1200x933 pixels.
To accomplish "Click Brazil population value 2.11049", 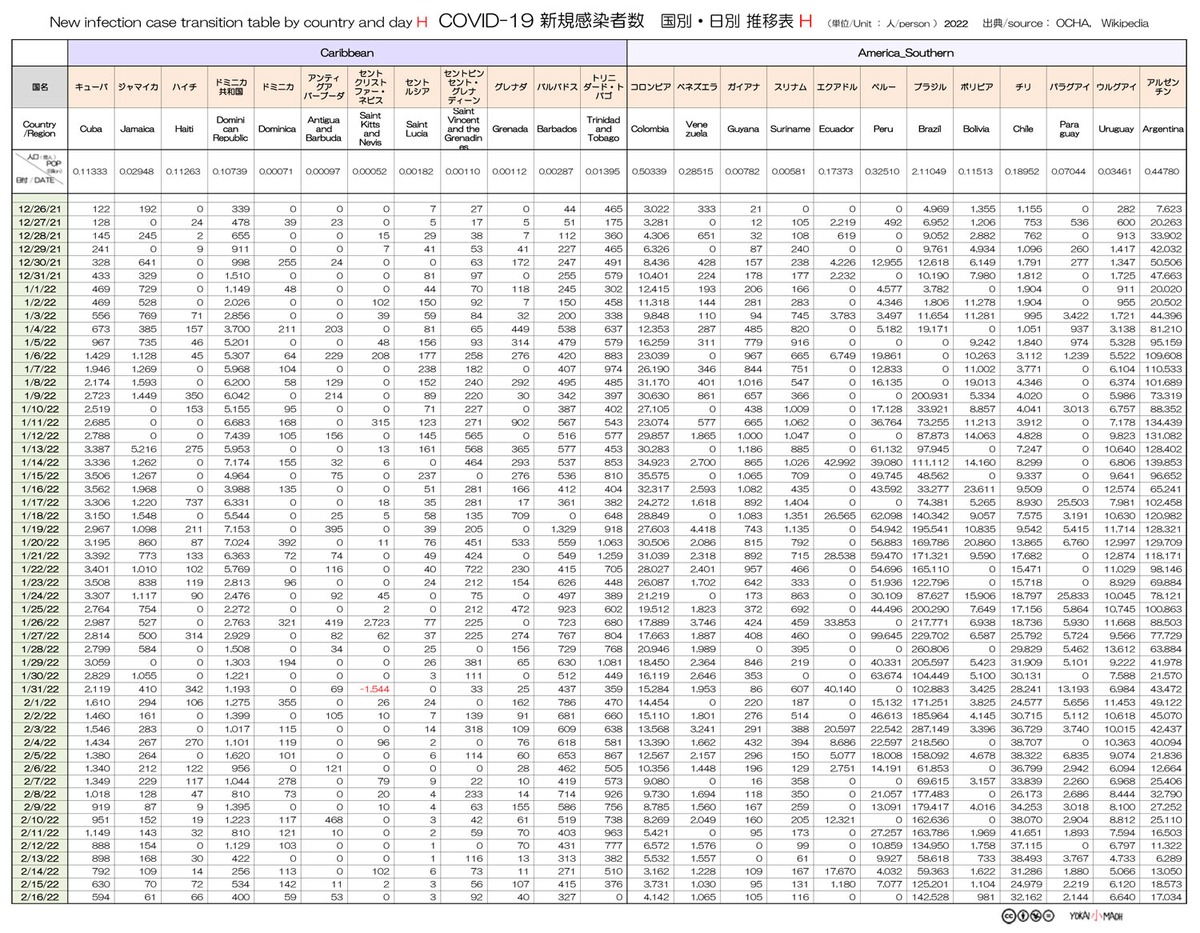I will (929, 172).
